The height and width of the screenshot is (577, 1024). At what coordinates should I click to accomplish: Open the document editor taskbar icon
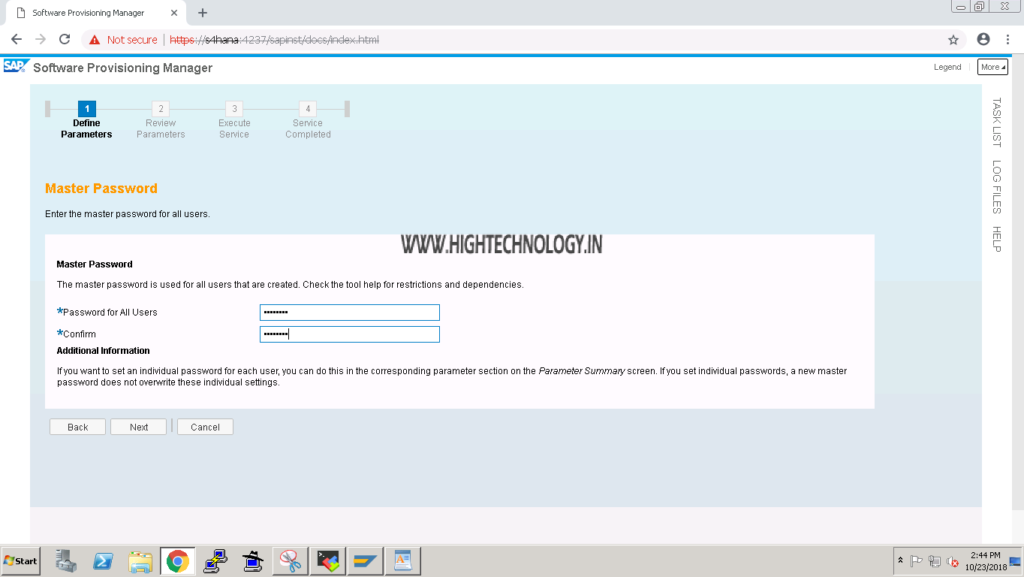(x=402, y=561)
